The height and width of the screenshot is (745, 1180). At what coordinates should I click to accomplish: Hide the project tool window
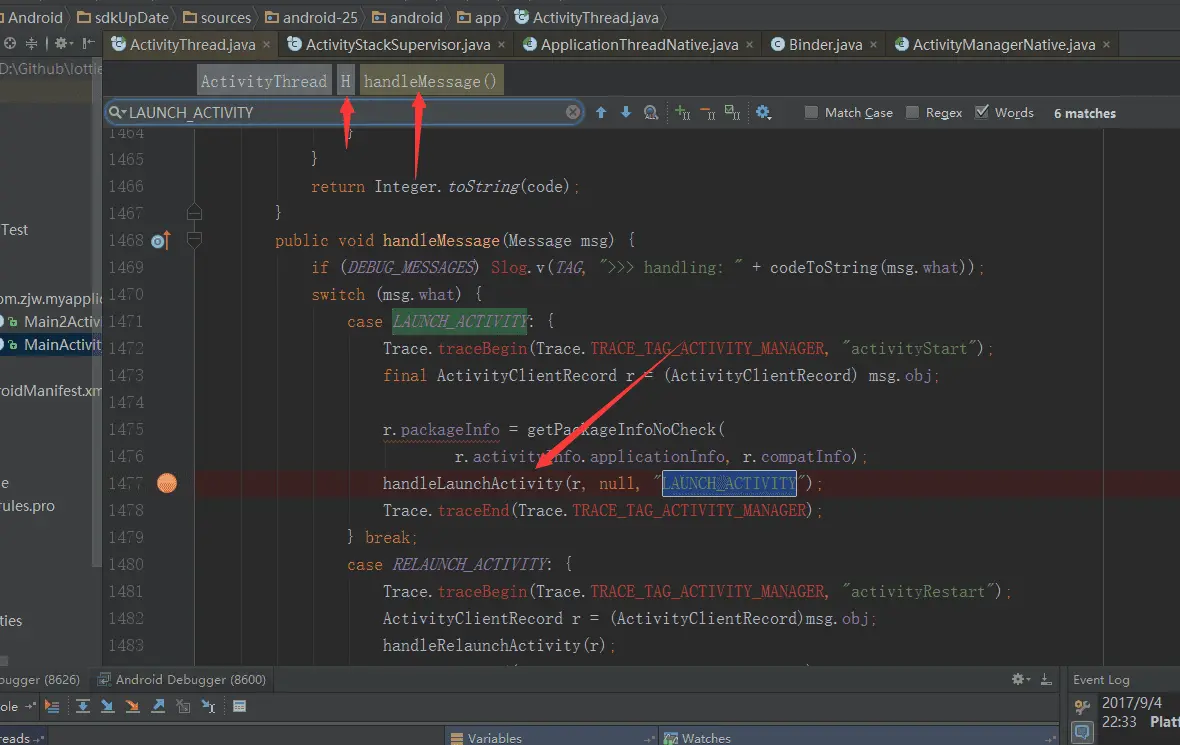click(x=88, y=44)
